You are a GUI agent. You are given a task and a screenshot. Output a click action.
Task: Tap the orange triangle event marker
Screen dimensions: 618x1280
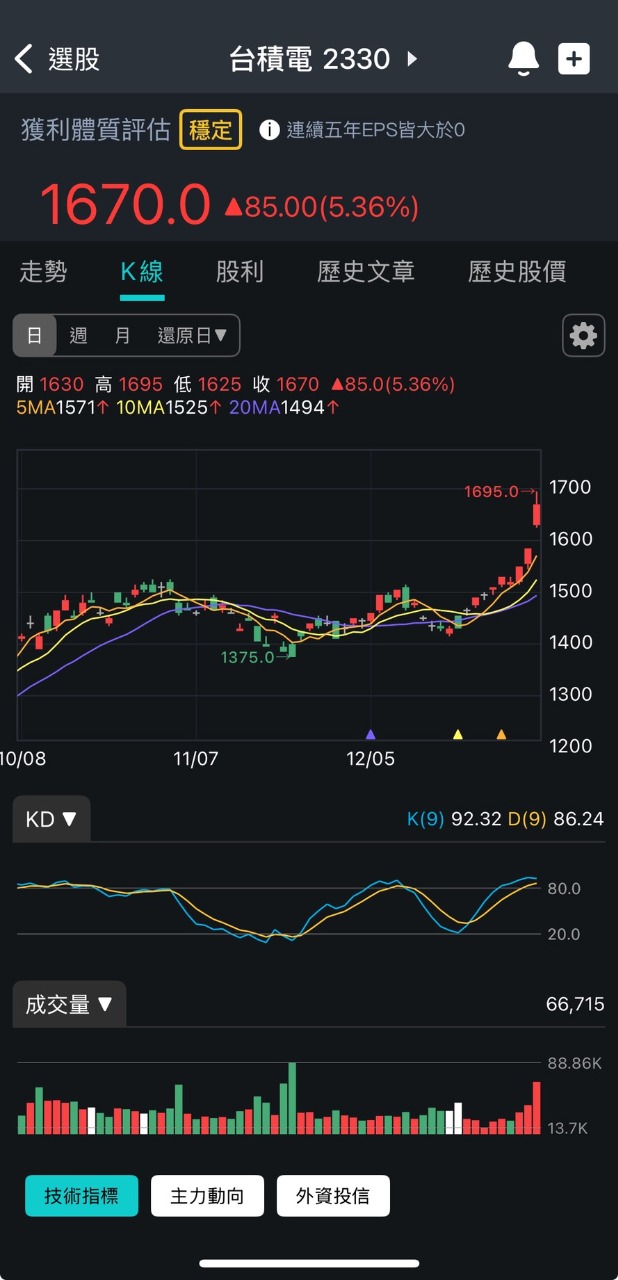(x=501, y=734)
